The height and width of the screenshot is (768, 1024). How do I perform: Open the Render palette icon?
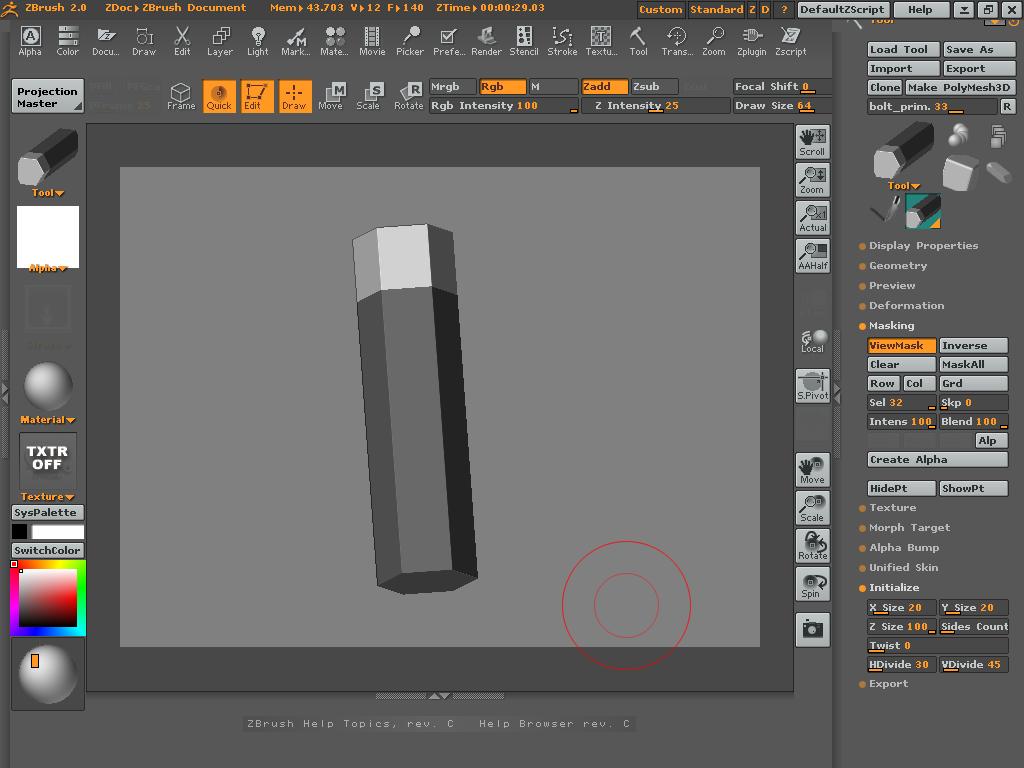click(487, 41)
